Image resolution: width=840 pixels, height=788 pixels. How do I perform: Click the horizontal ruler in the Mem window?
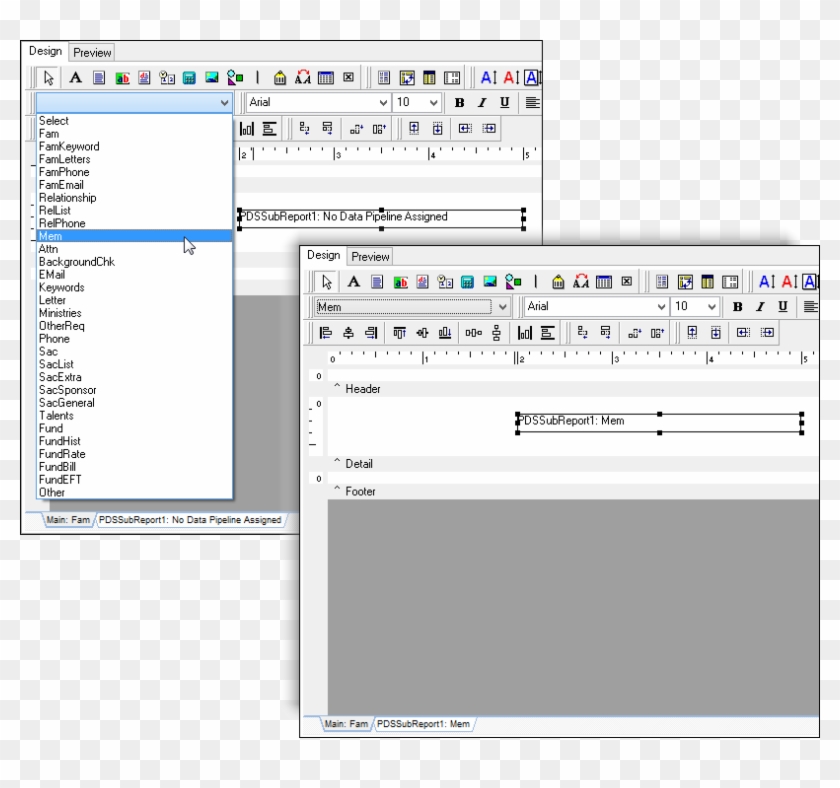coord(572,358)
